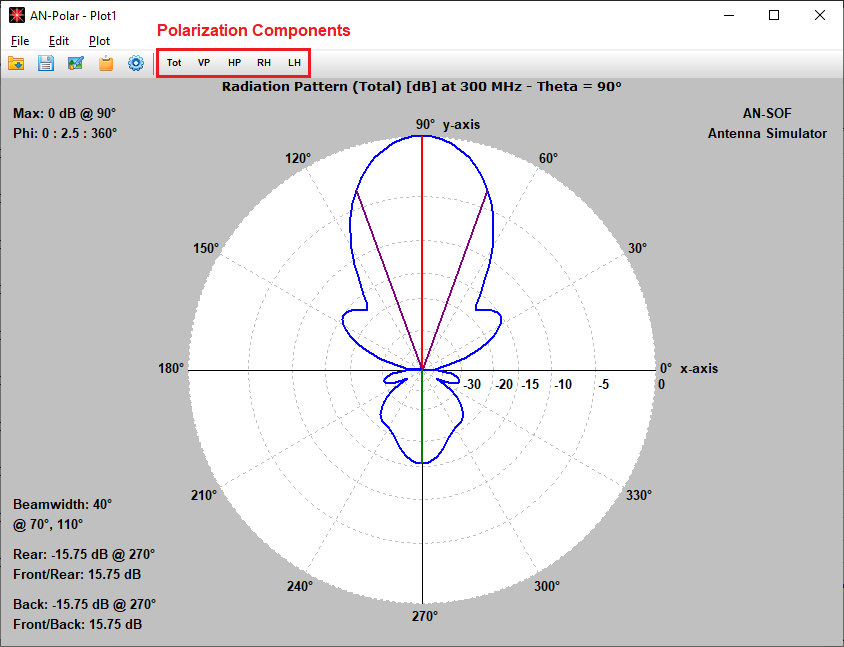
Task: Click the copy to clipboard icon
Action: click(106, 64)
